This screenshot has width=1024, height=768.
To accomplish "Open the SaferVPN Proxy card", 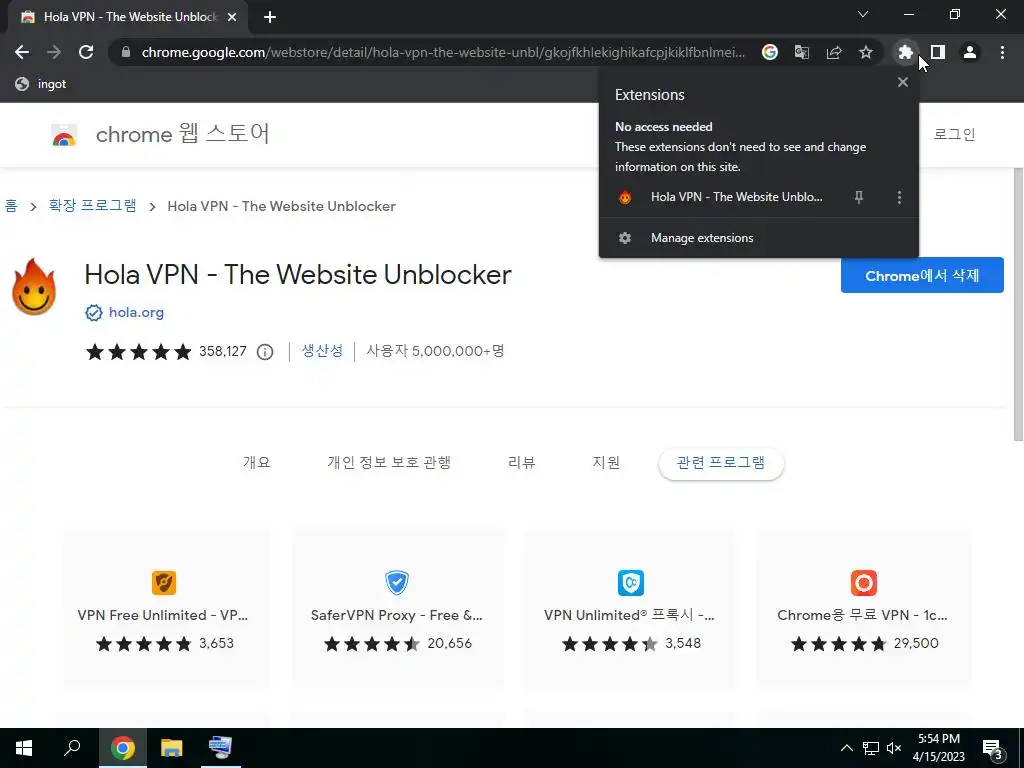I will [396, 607].
